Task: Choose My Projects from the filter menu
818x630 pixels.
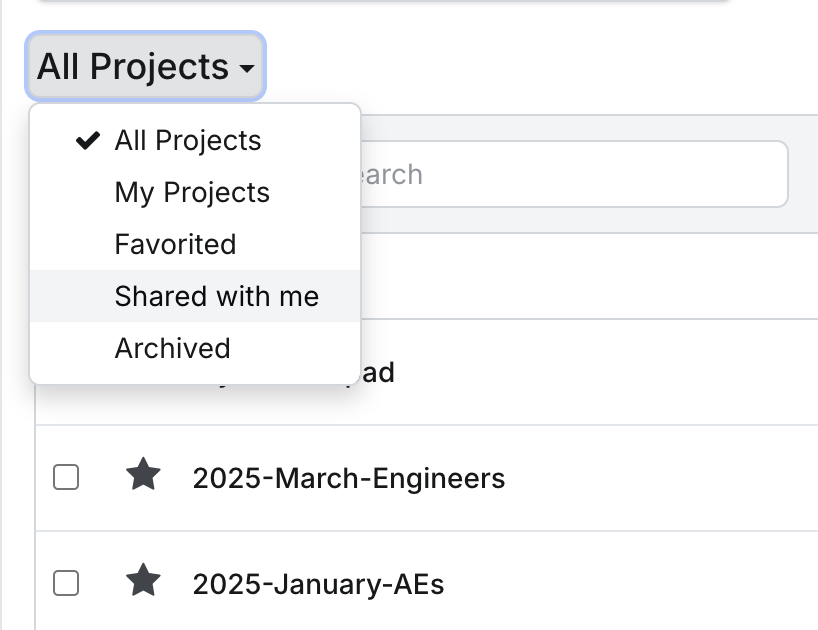Action: 192,192
